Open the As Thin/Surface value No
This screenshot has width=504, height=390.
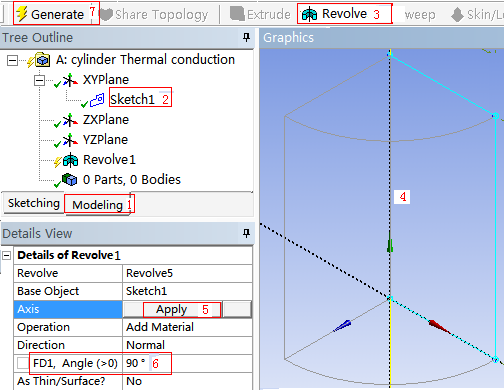coord(187,381)
